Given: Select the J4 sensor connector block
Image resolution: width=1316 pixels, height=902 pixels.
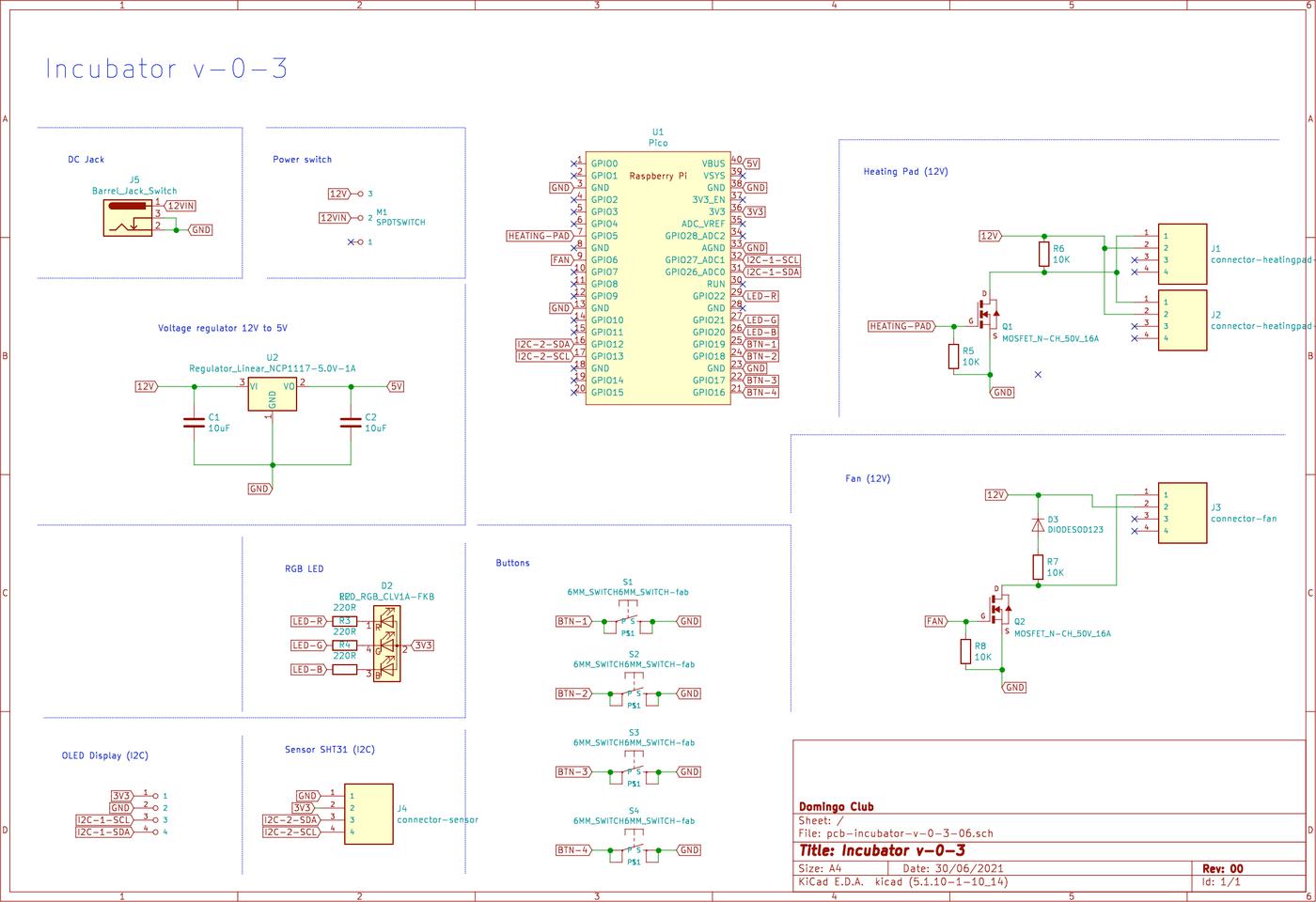Looking at the screenshot, I should (368, 814).
